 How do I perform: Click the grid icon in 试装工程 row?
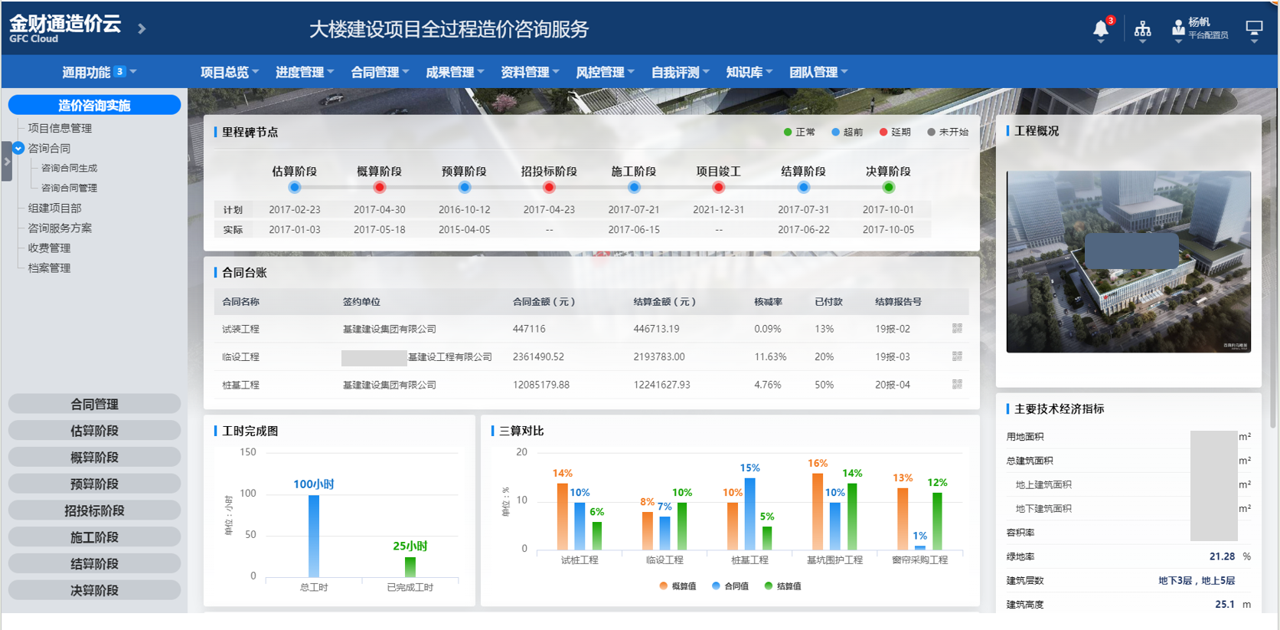(x=957, y=329)
